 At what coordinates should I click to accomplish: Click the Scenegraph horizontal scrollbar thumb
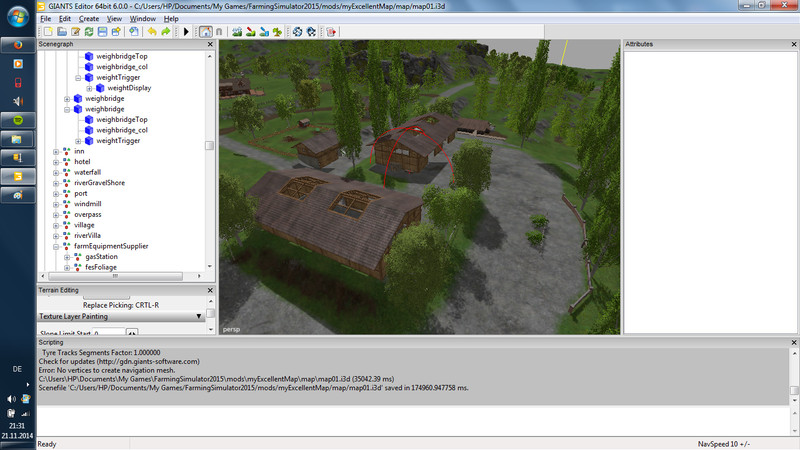115,276
